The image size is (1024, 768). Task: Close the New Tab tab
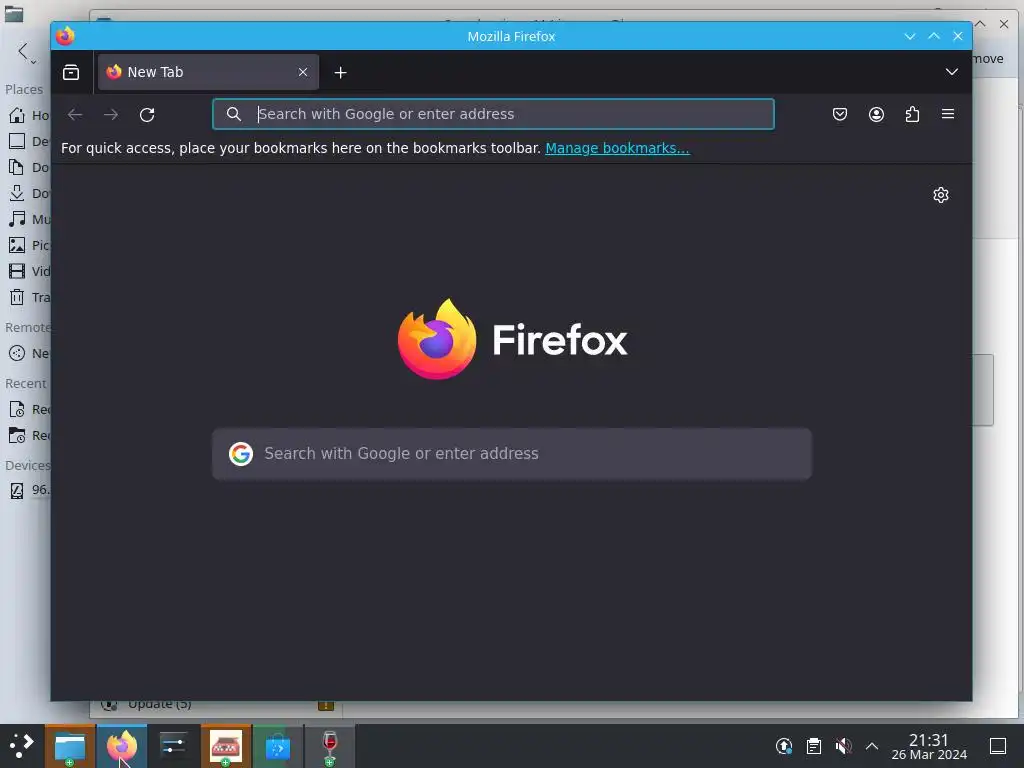[303, 72]
